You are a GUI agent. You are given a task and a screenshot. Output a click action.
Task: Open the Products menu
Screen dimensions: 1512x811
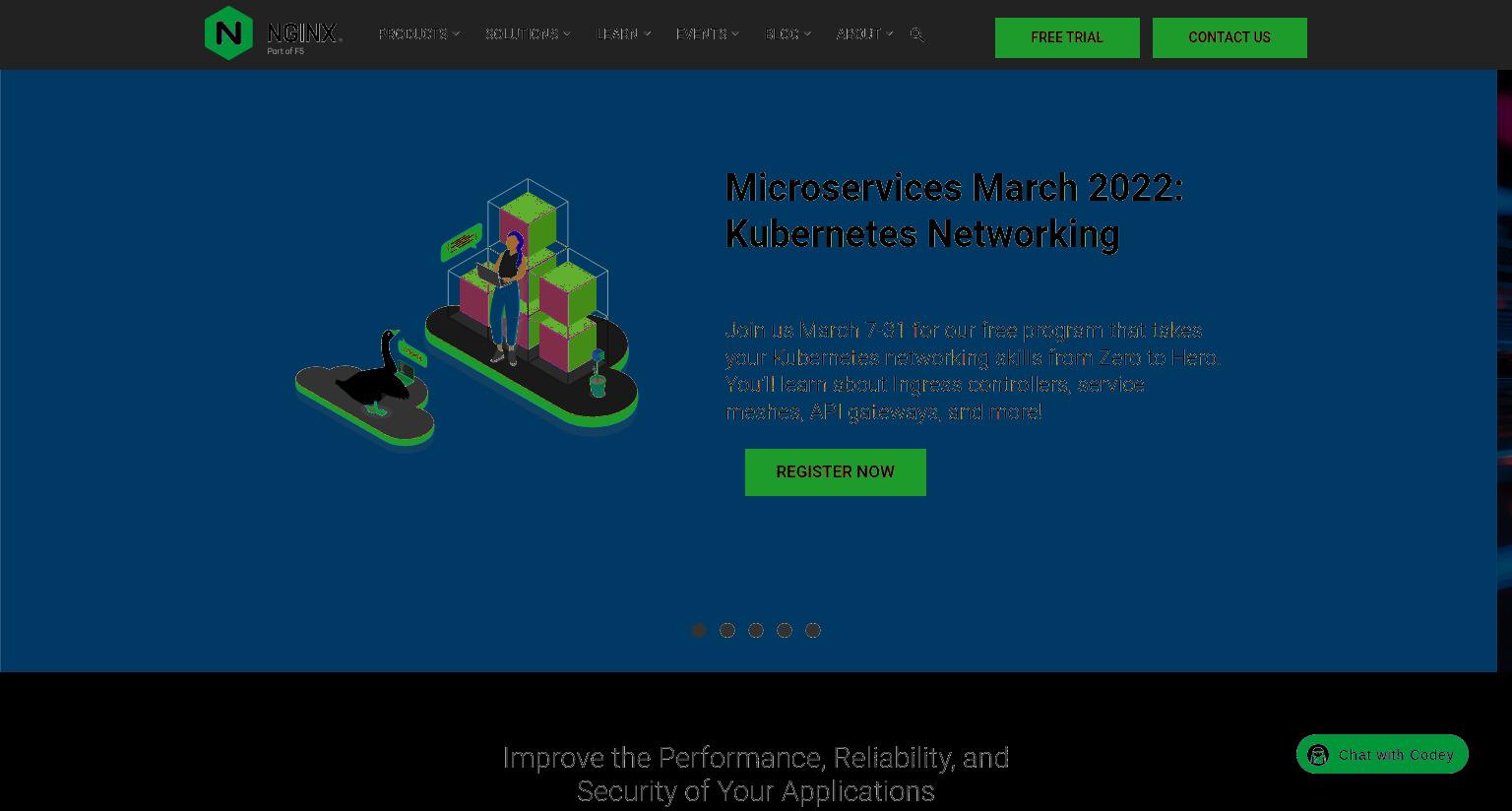click(x=412, y=34)
